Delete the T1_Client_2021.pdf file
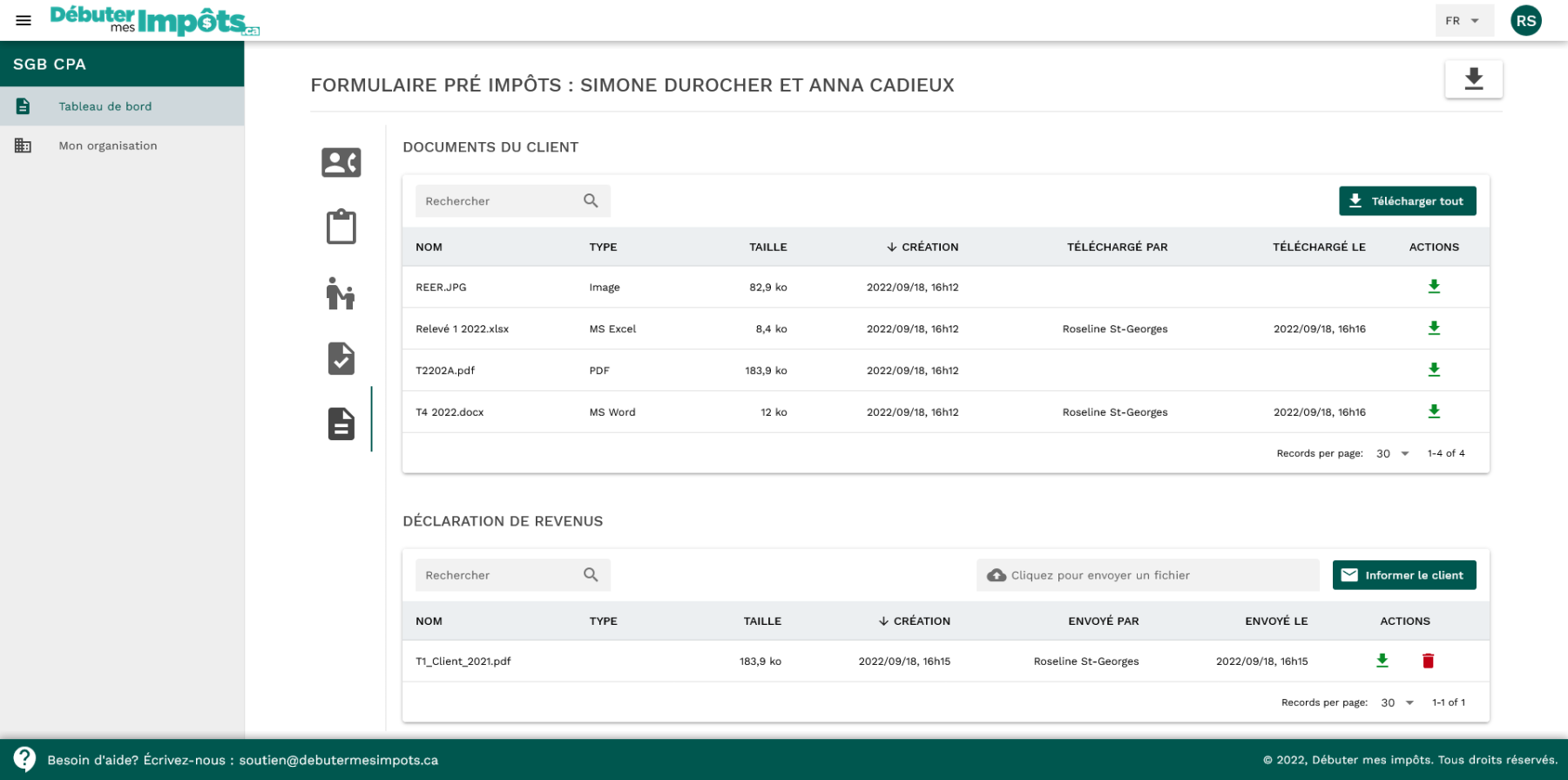Viewport: 1568px width, 780px height. [x=1428, y=661]
